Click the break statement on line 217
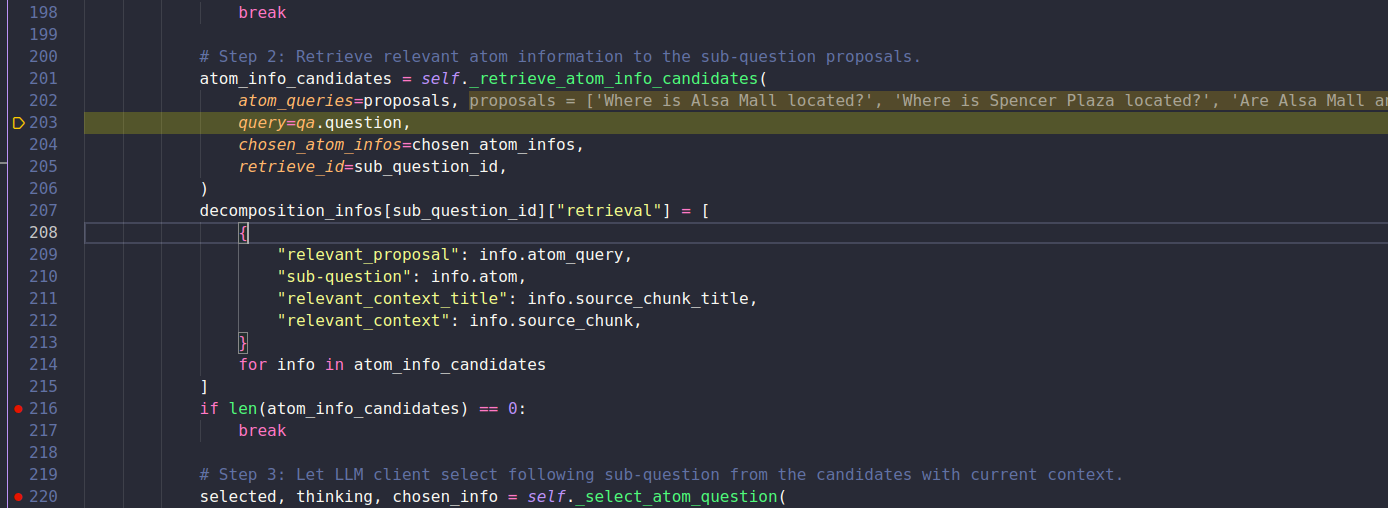The image size is (1388, 508). (x=262, y=431)
